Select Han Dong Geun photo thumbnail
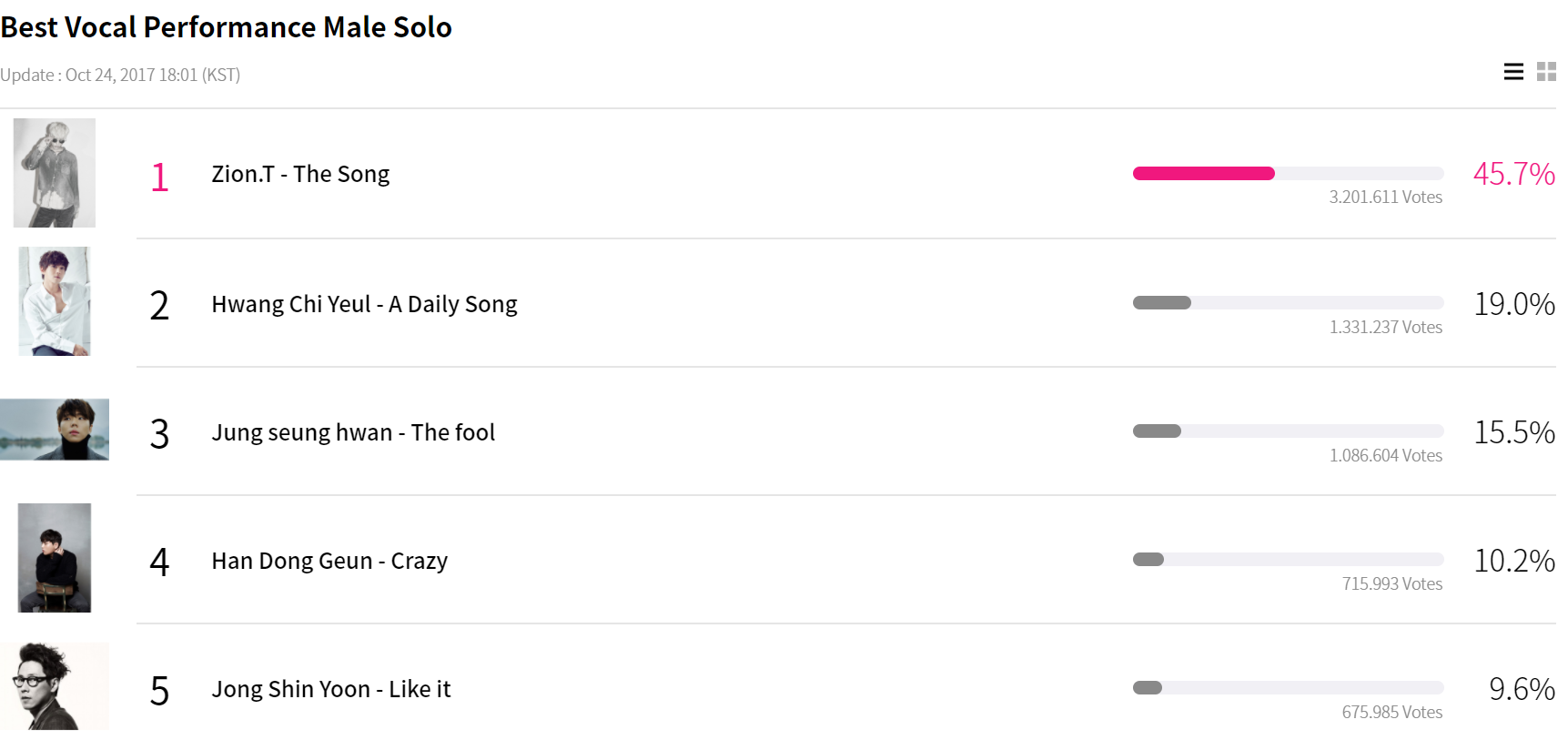This screenshot has height=750, width=1568. click(55, 558)
